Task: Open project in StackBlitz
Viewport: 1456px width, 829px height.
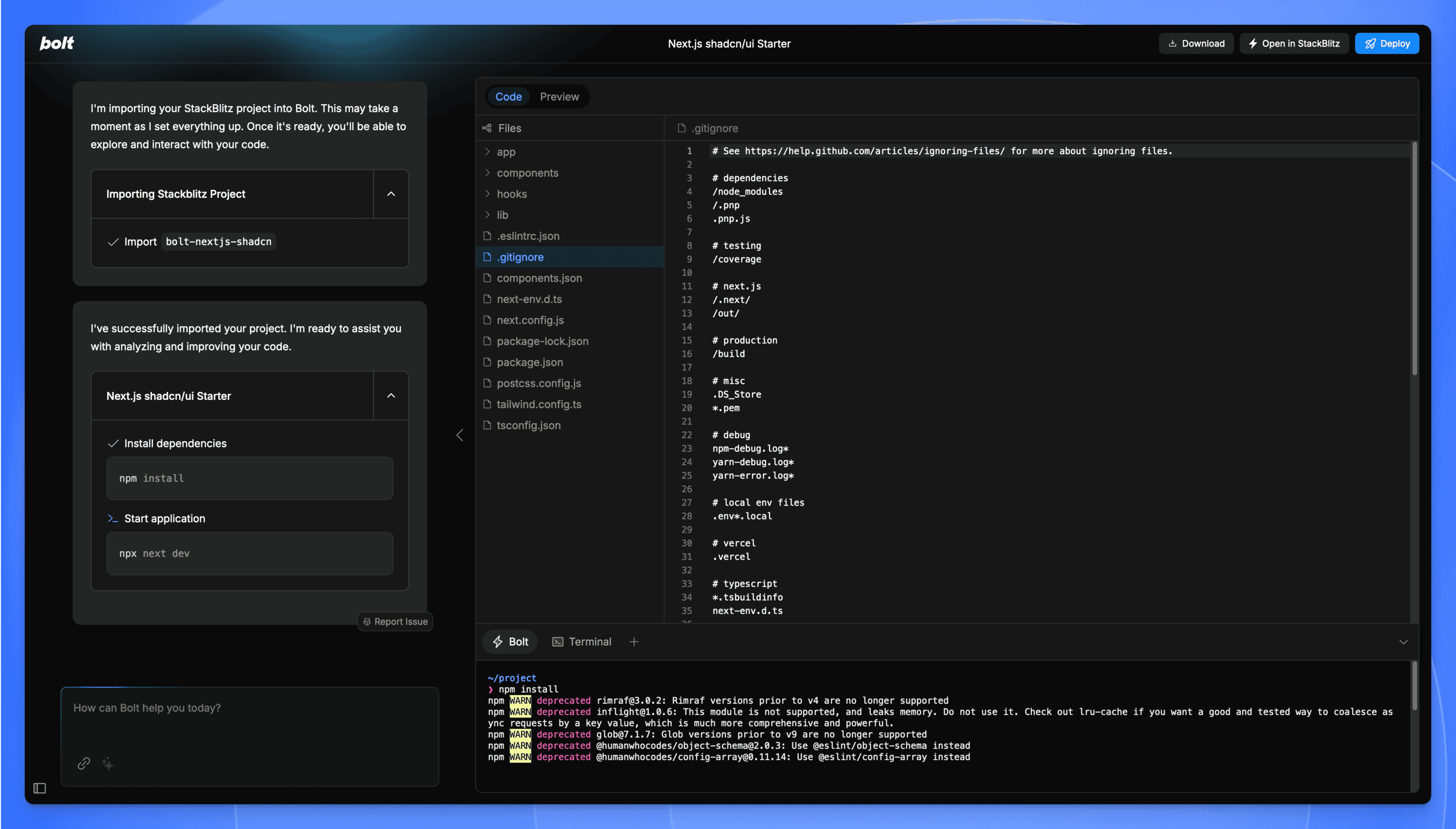Action: (1294, 43)
